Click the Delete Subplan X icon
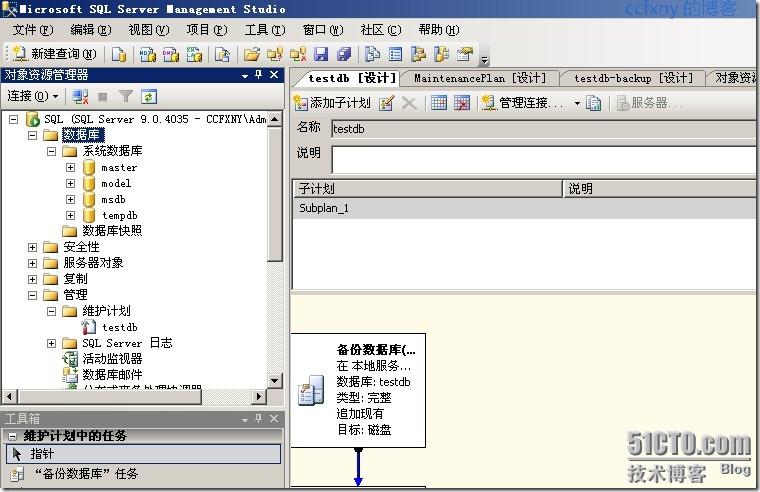The width and height of the screenshot is (760, 492). point(410,103)
